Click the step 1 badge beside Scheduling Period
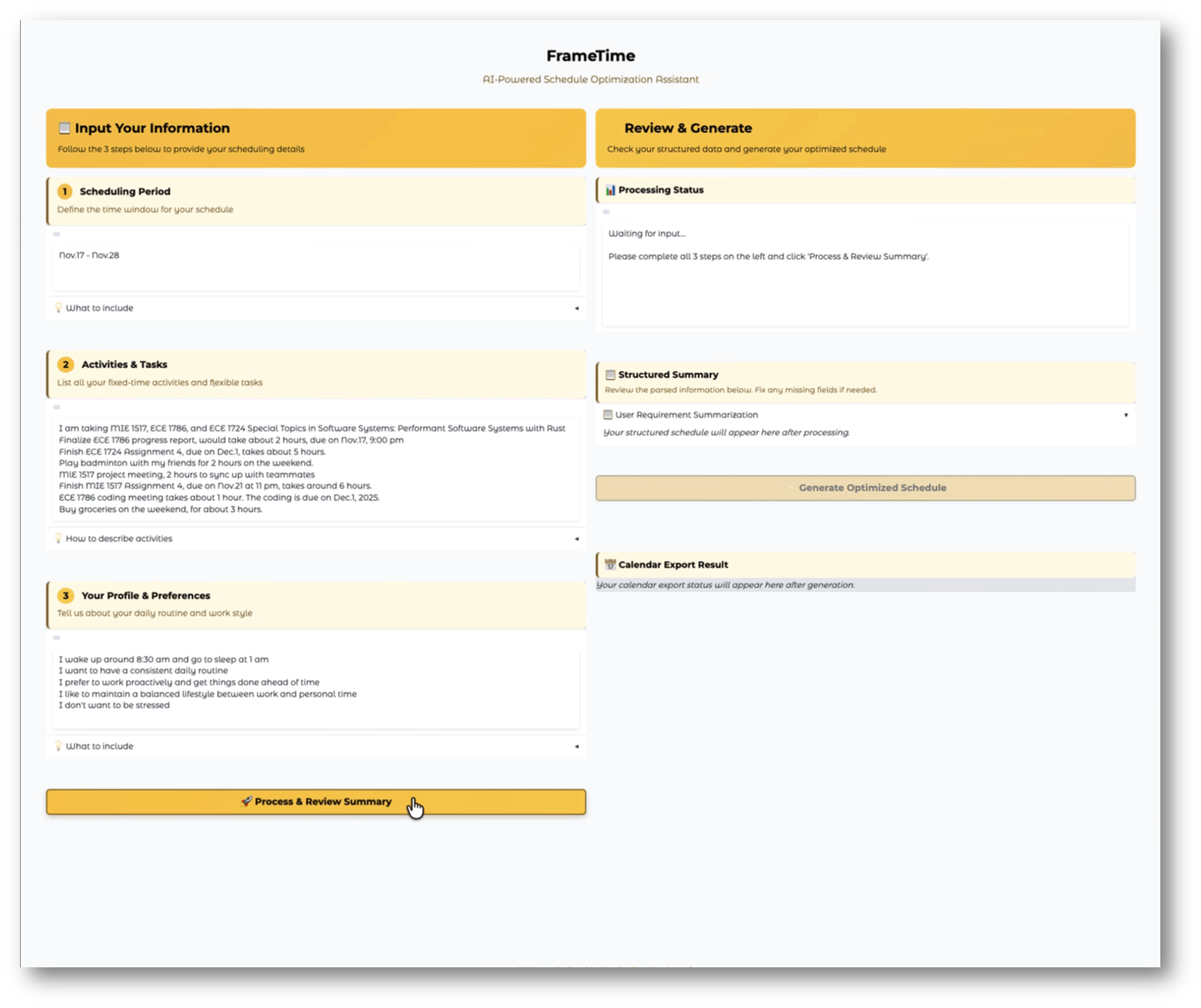 [x=64, y=191]
